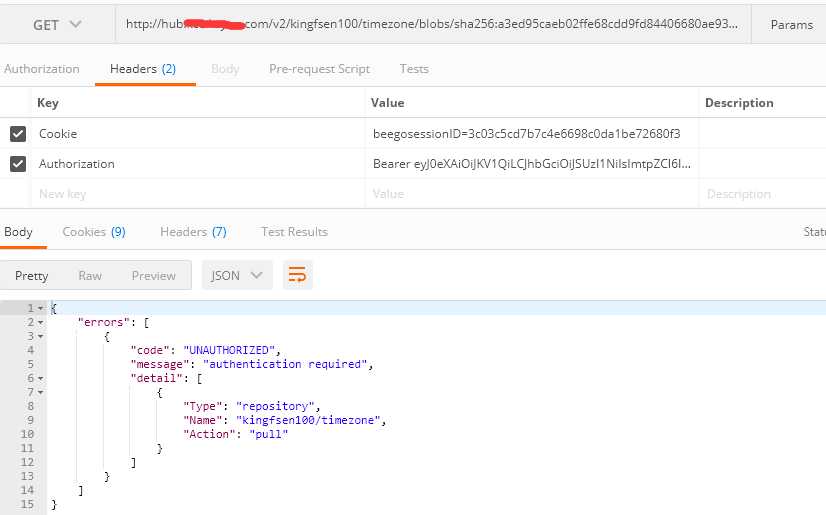The width and height of the screenshot is (826, 515).
Task: View the Test Results tab
Action: pos(294,232)
